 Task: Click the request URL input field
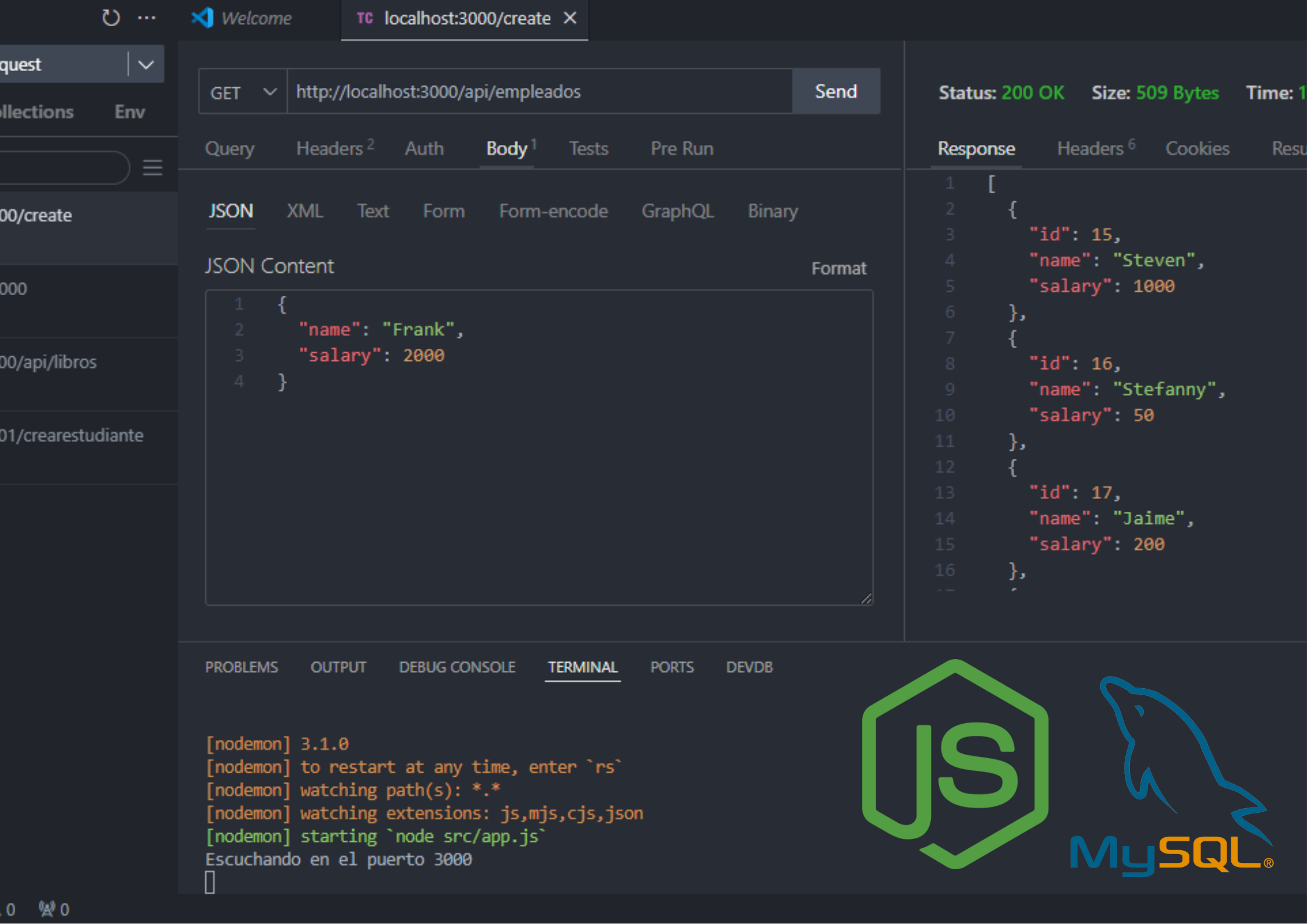point(539,91)
